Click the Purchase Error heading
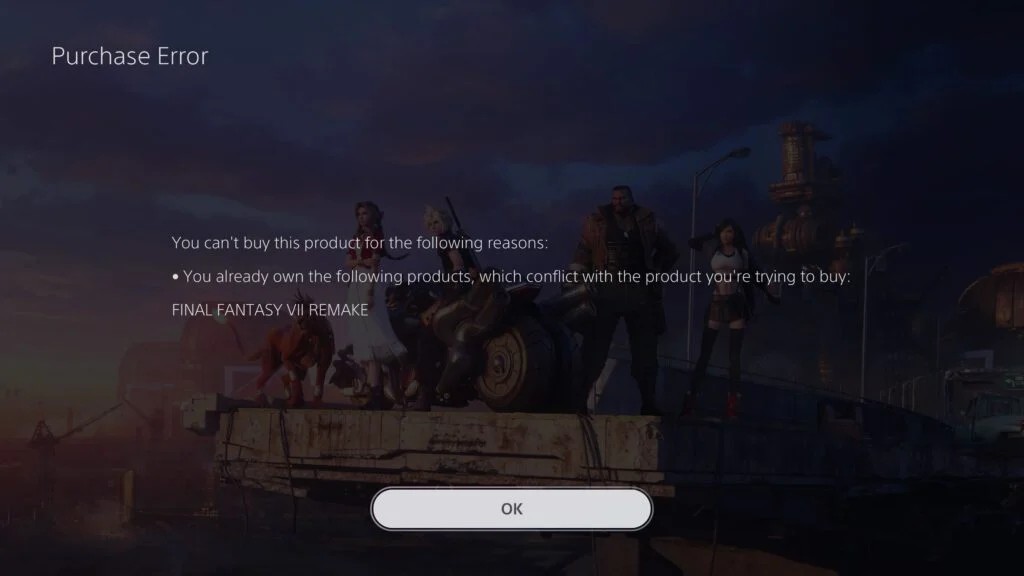The width and height of the screenshot is (1024, 576). coord(130,56)
